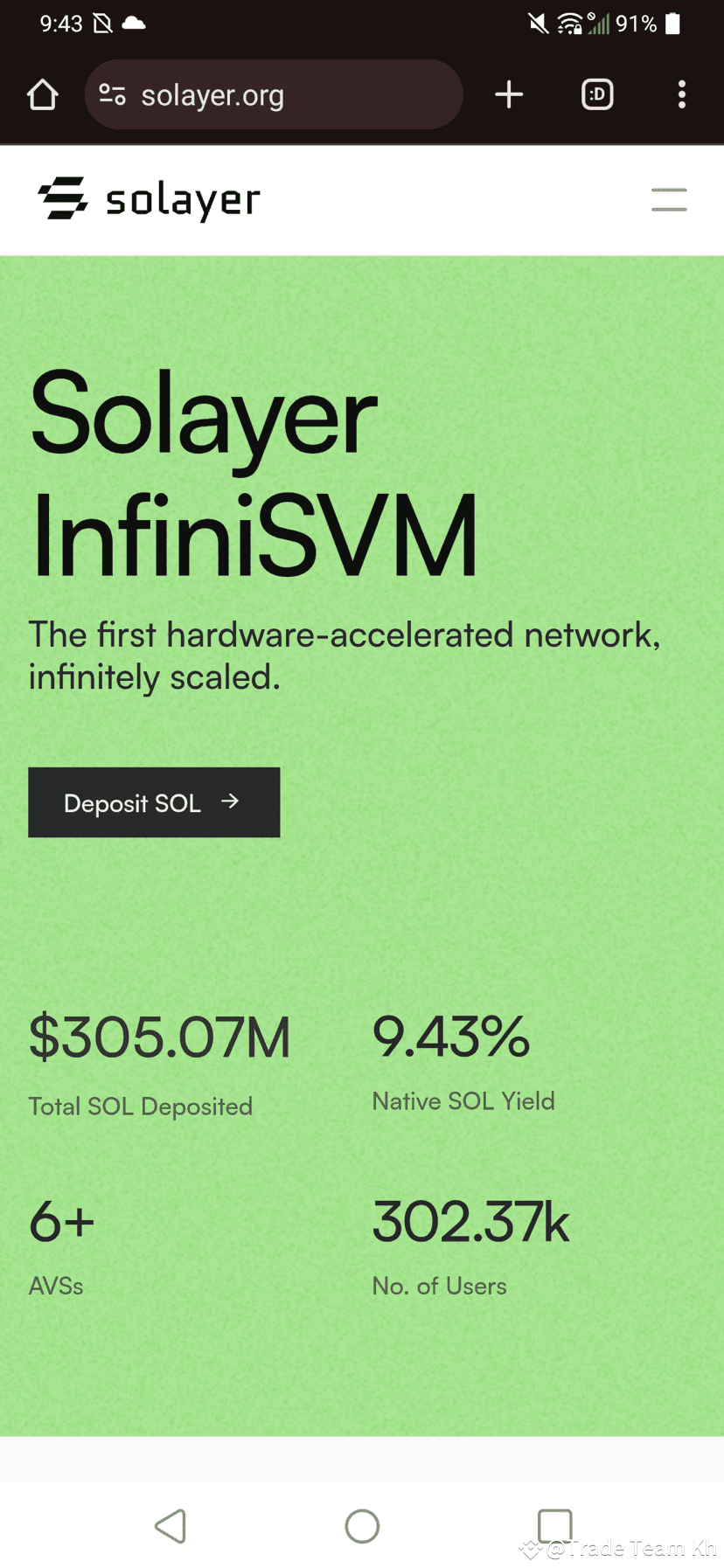Expand the Total SOL Deposited stat
This screenshot has width=724, height=1568.
160,1037
